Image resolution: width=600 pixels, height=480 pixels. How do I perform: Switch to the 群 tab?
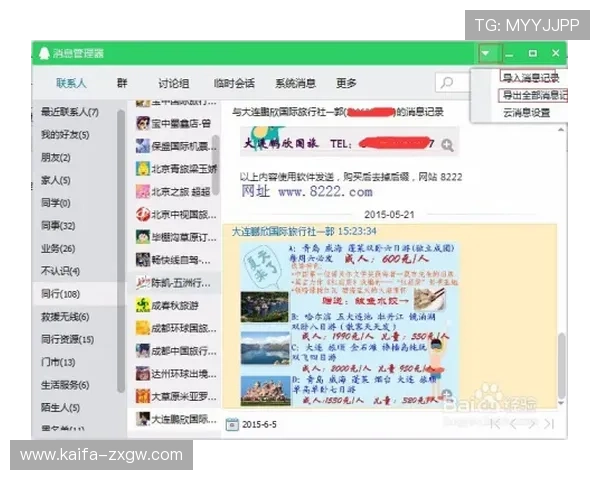pyautogui.click(x=122, y=83)
